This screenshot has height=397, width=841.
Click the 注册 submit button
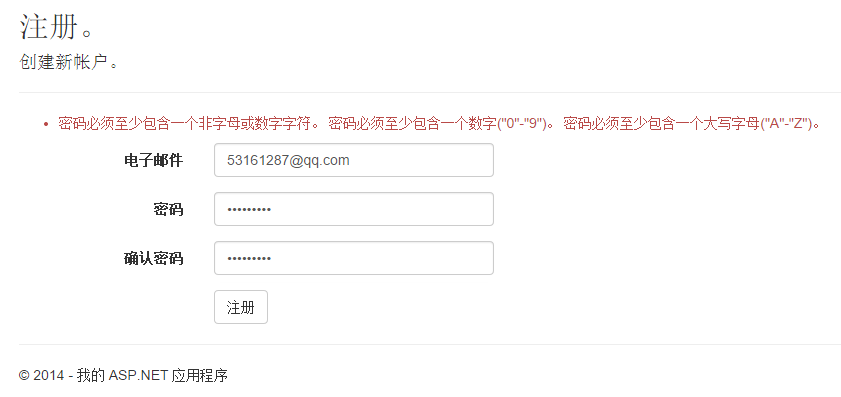[241, 307]
